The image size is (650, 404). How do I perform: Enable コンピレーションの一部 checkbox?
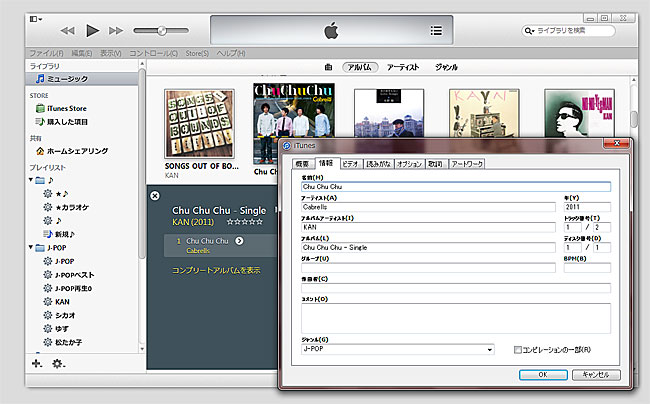tap(517, 350)
